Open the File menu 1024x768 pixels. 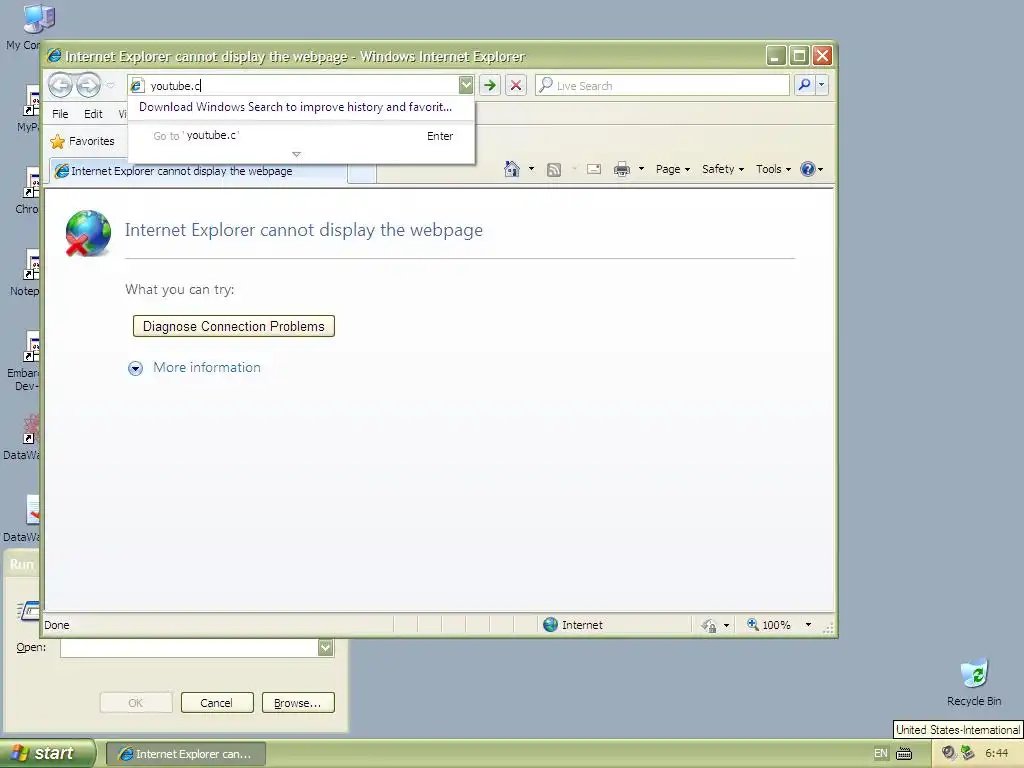(x=60, y=114)
